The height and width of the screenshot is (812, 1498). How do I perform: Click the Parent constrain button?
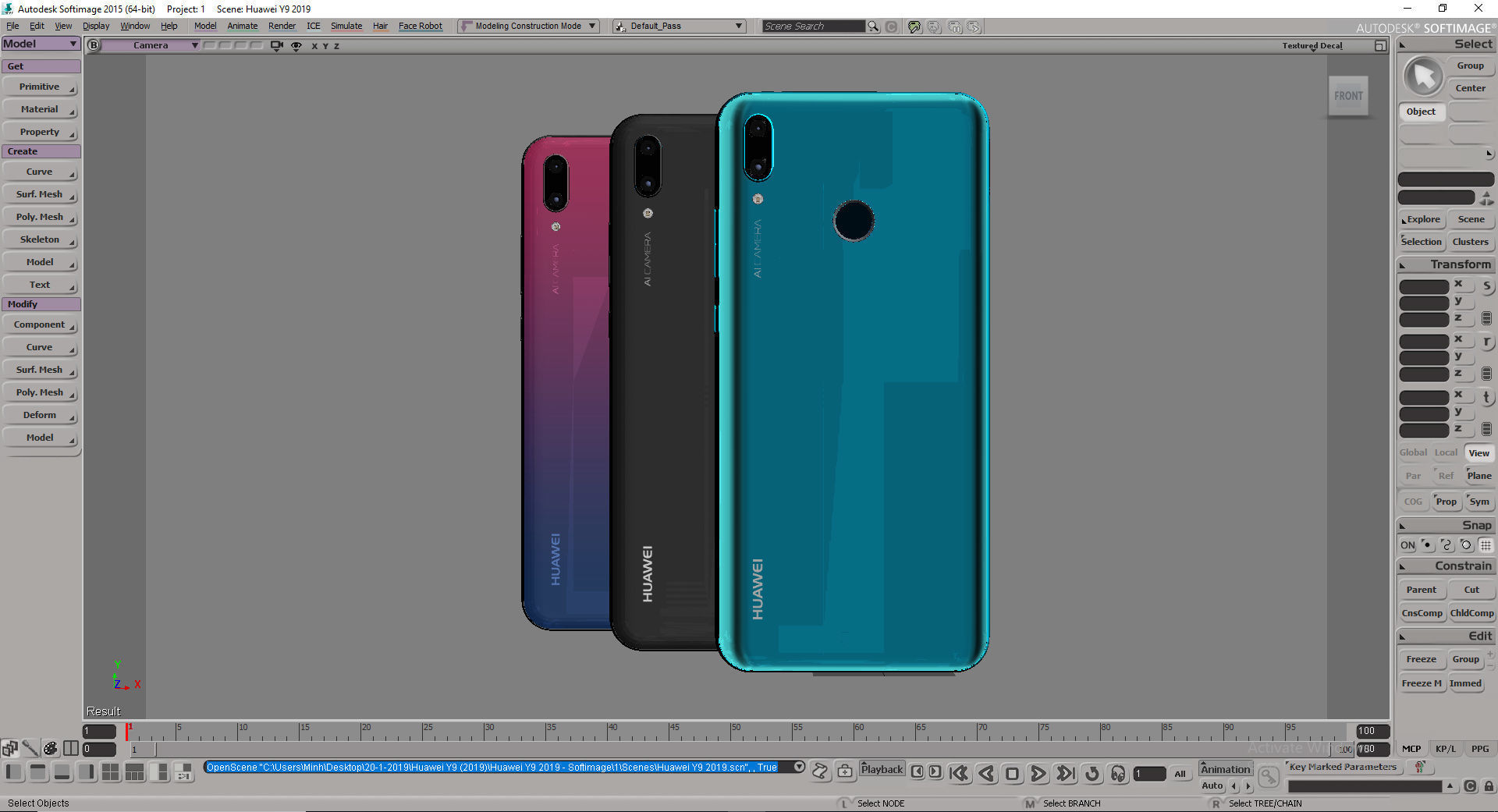tap(1421, 590)
